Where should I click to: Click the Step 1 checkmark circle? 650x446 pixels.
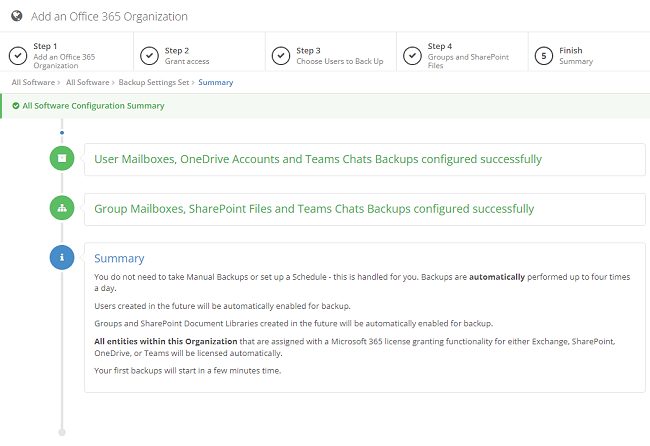coord(18,56)
